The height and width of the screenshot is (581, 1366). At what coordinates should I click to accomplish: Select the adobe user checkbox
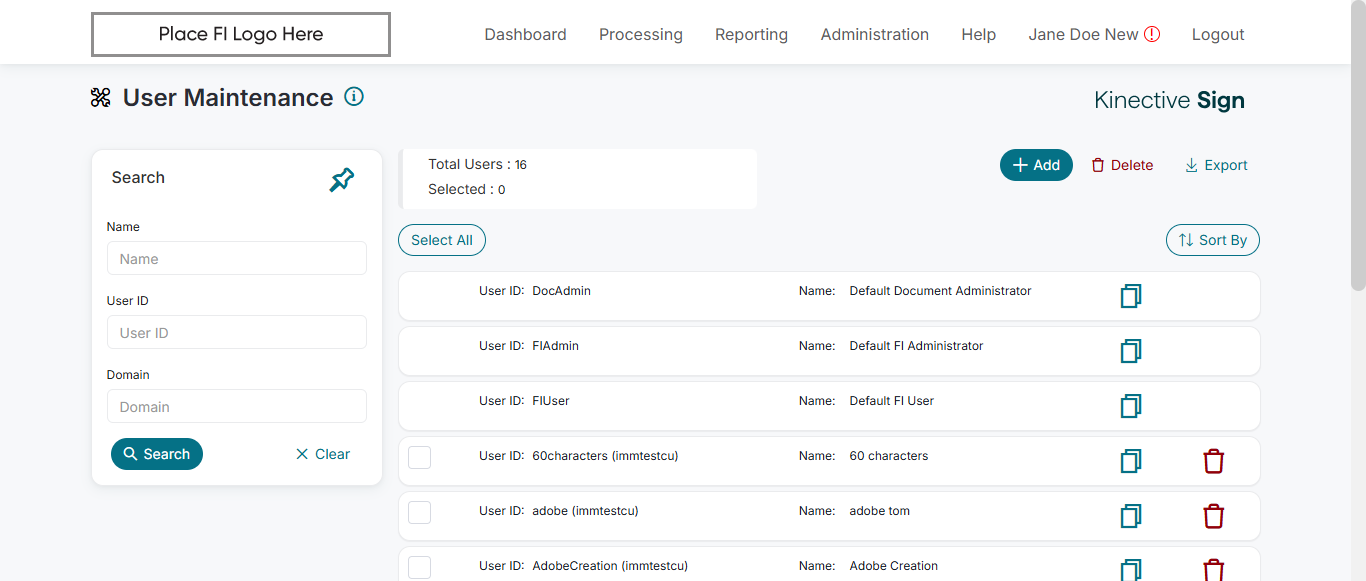(420, 512)
